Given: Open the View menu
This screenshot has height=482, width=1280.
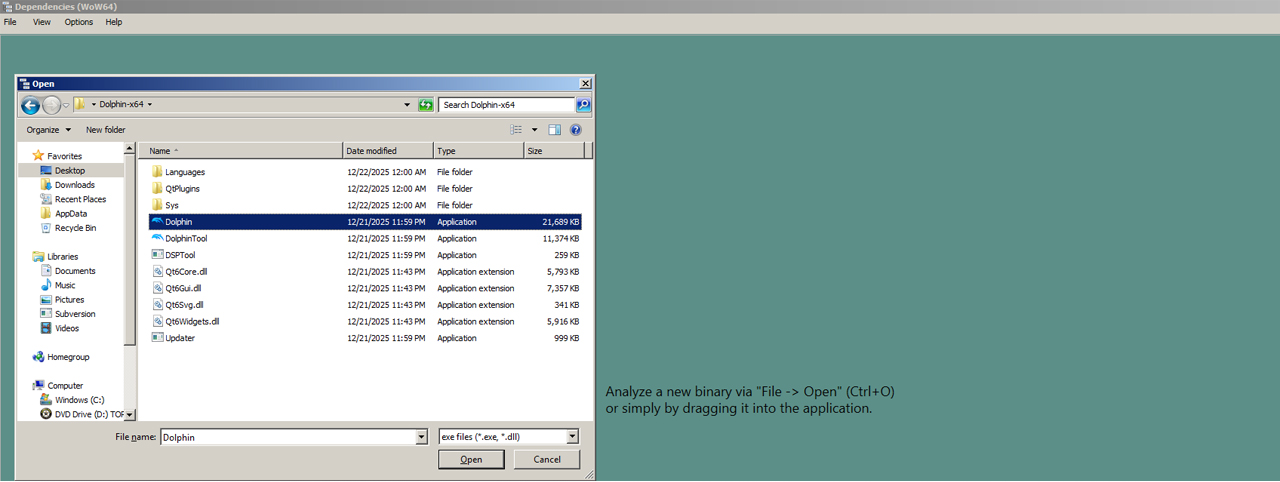Looking at the screenshot, I should click(42, 22).
